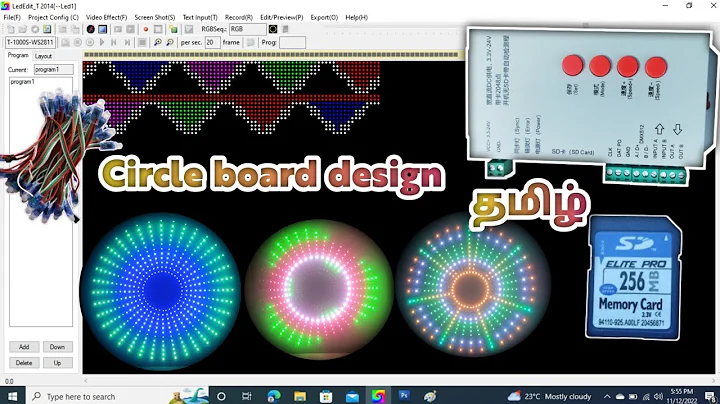Click the Add button
The height and width of the screenshot is (404, 720).
click(24, 347)
